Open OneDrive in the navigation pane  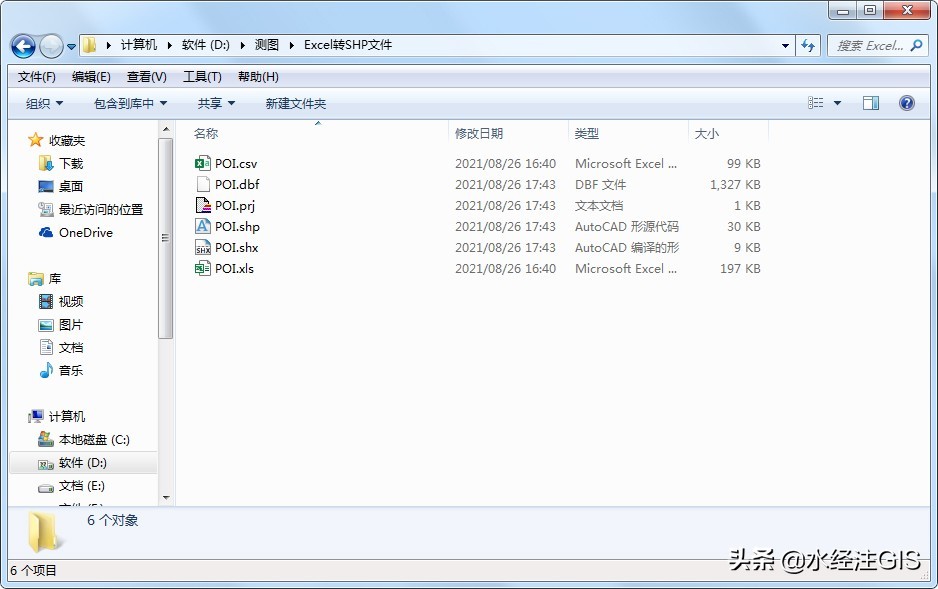[85, 232]
